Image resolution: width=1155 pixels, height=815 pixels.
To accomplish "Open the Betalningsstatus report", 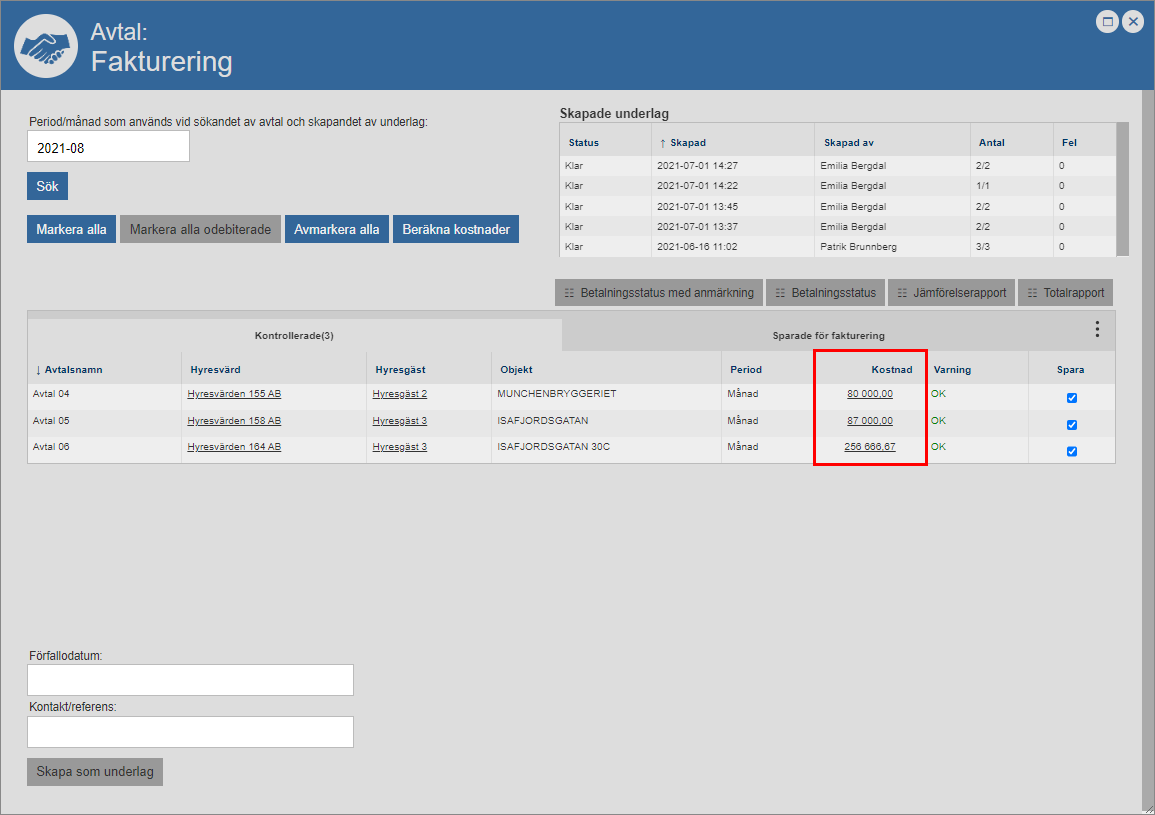I will [x=825, y=293].
